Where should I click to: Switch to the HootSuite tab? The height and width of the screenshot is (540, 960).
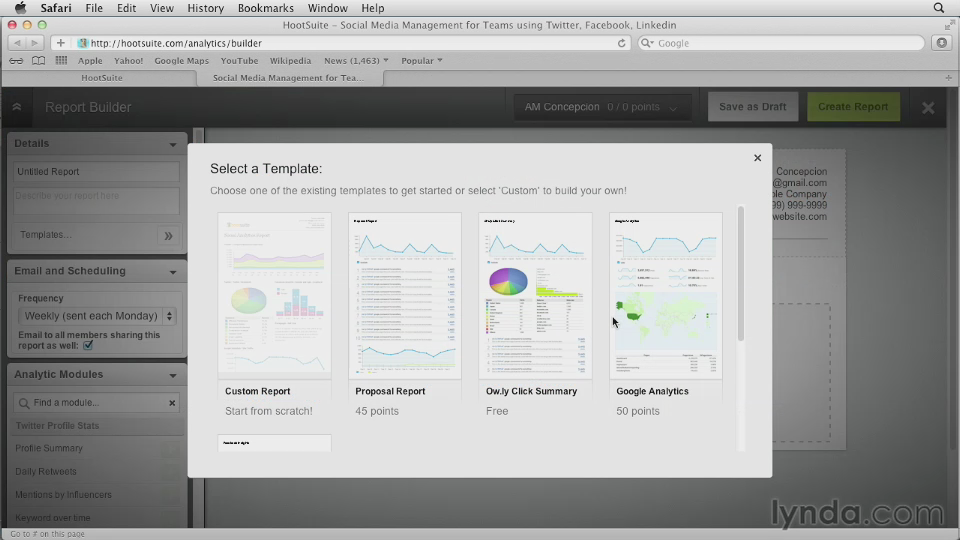102,77
